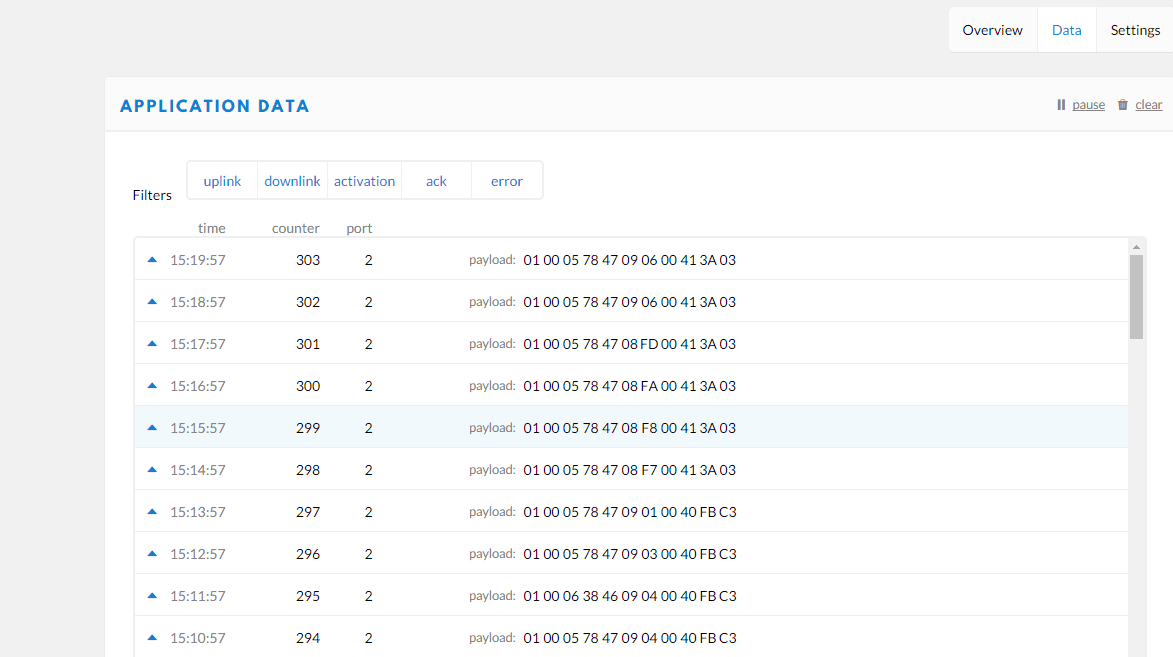
Task: Expand the 15:11:57 uplink row arrow
Action: tap(152, 595)
